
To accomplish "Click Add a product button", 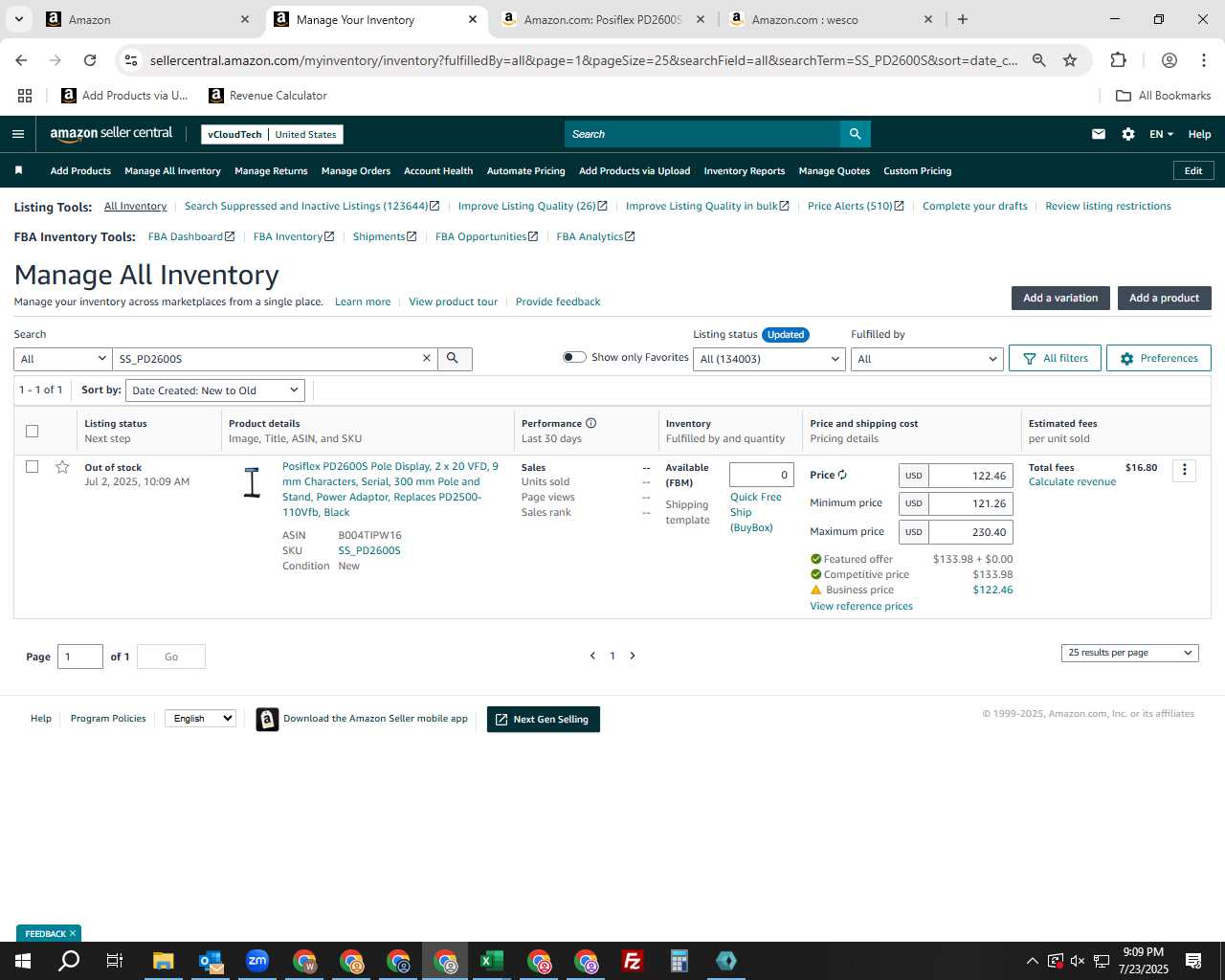I will click(1164, 298).
